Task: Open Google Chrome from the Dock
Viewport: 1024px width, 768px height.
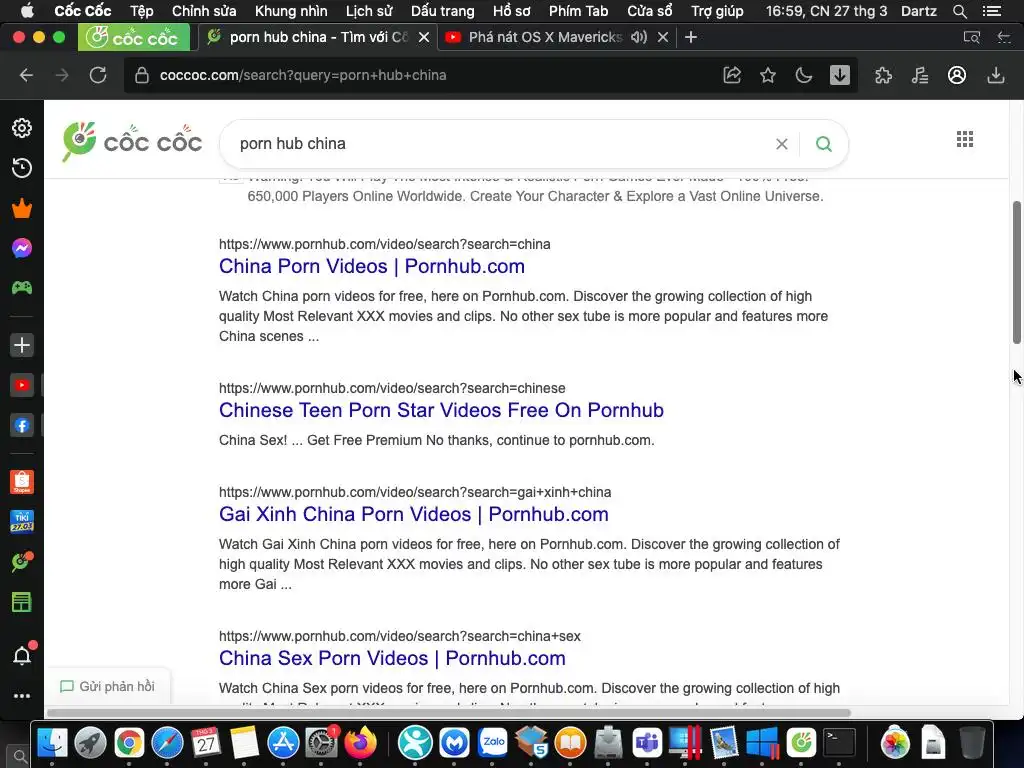Action: point(129,743)
